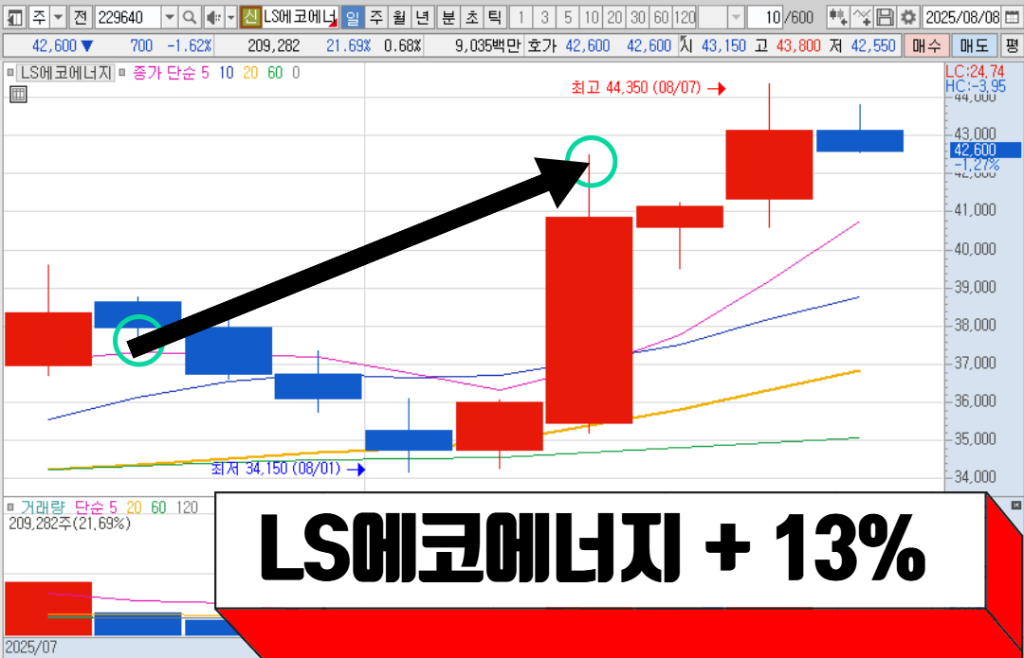The image size is (1024, 658).
Task: Click the 시 43,150 open price value
Action: click(722, 46)
